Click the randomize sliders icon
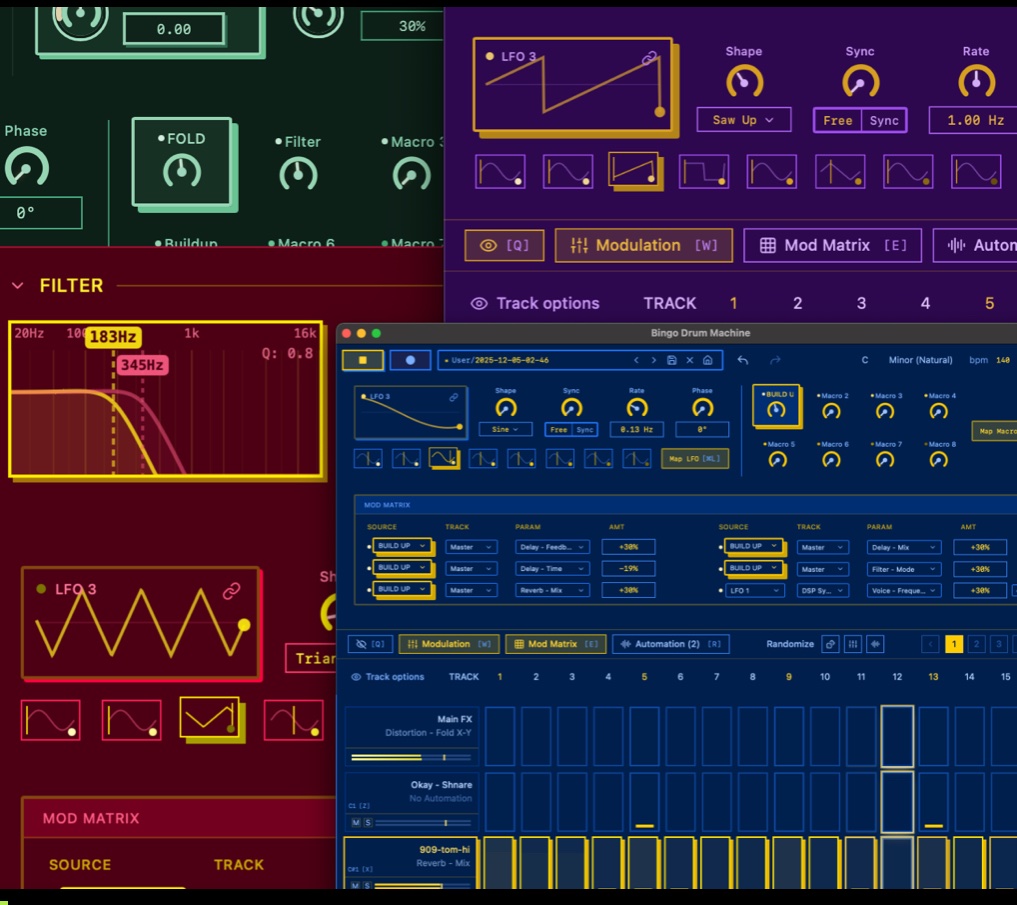The image size is (1017, 905). point(853,644)
